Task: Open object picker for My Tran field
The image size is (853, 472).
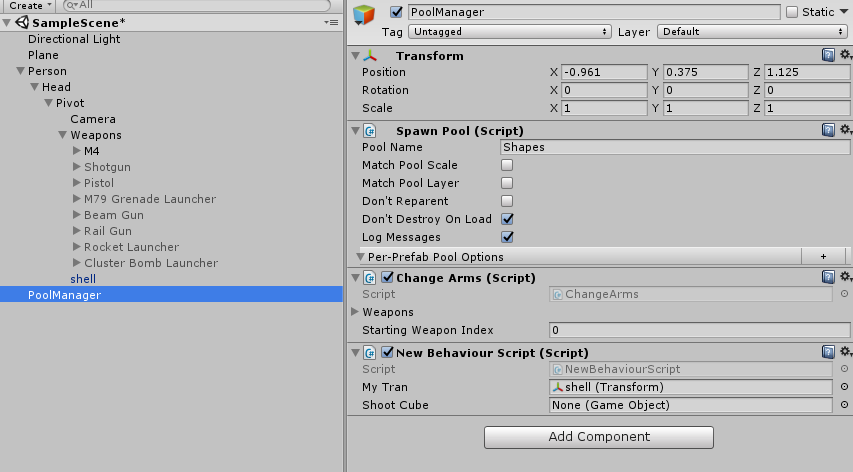Action: tap(844, 387)
